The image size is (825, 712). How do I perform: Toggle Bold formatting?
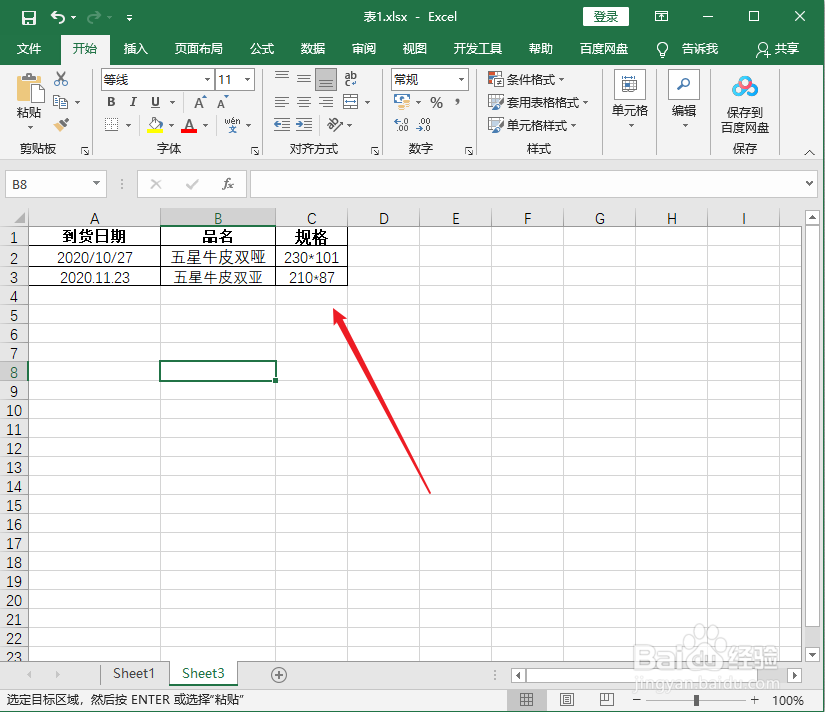coord(111,102)
